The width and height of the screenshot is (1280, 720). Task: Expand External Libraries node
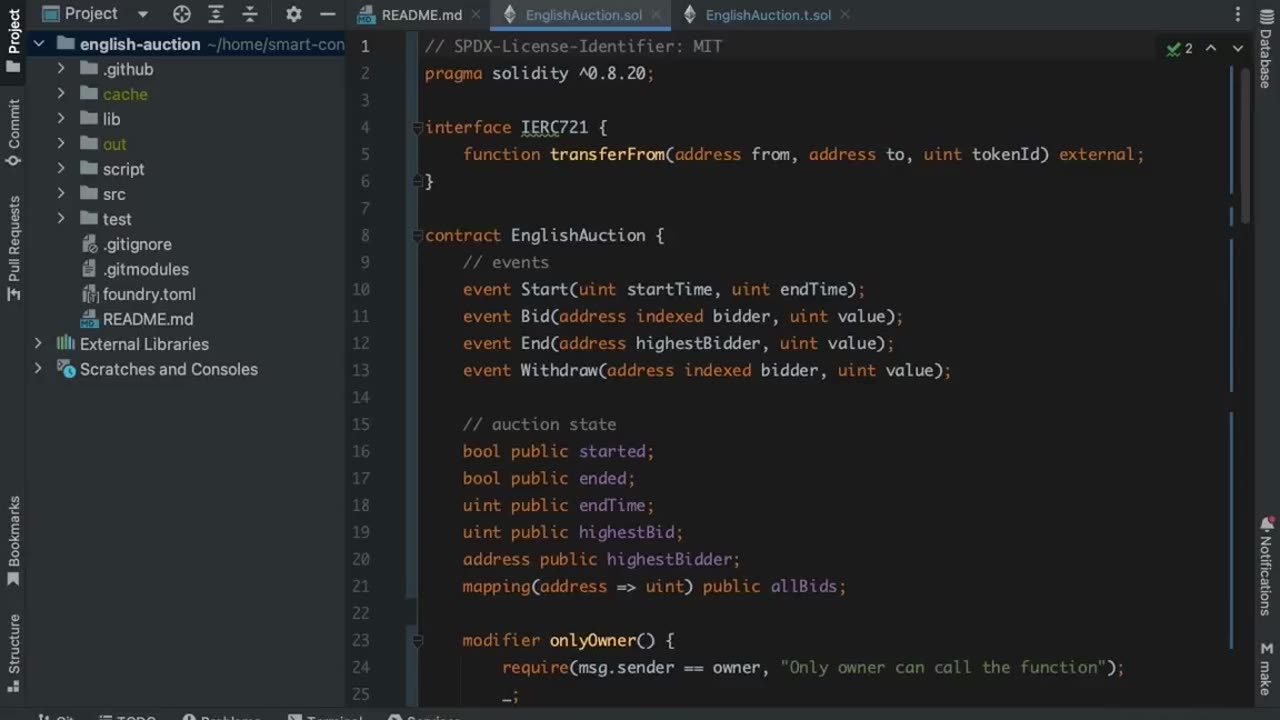(x=39, y=344)
